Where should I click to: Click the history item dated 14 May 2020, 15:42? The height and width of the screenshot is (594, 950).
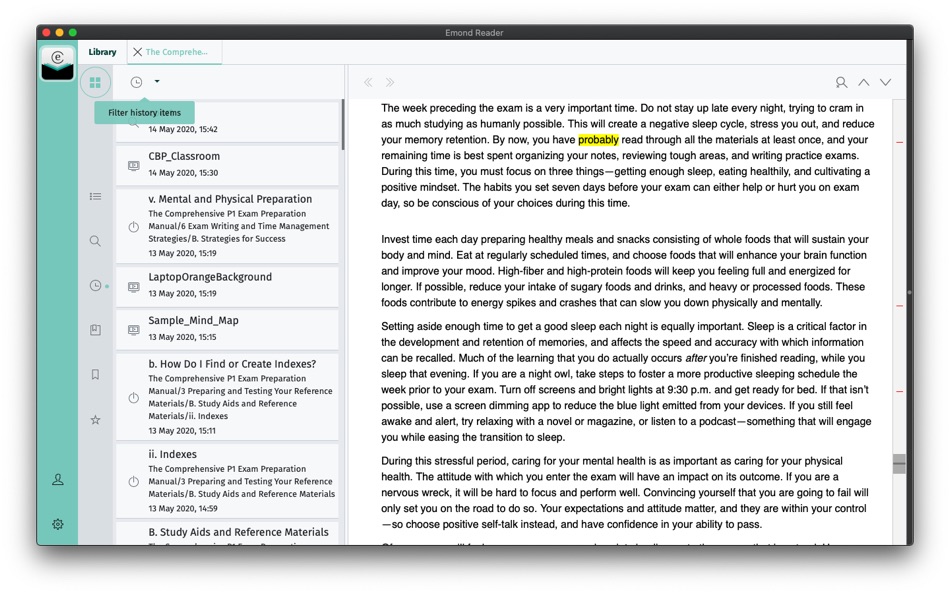pyautogui.click(x=227, y=123)
